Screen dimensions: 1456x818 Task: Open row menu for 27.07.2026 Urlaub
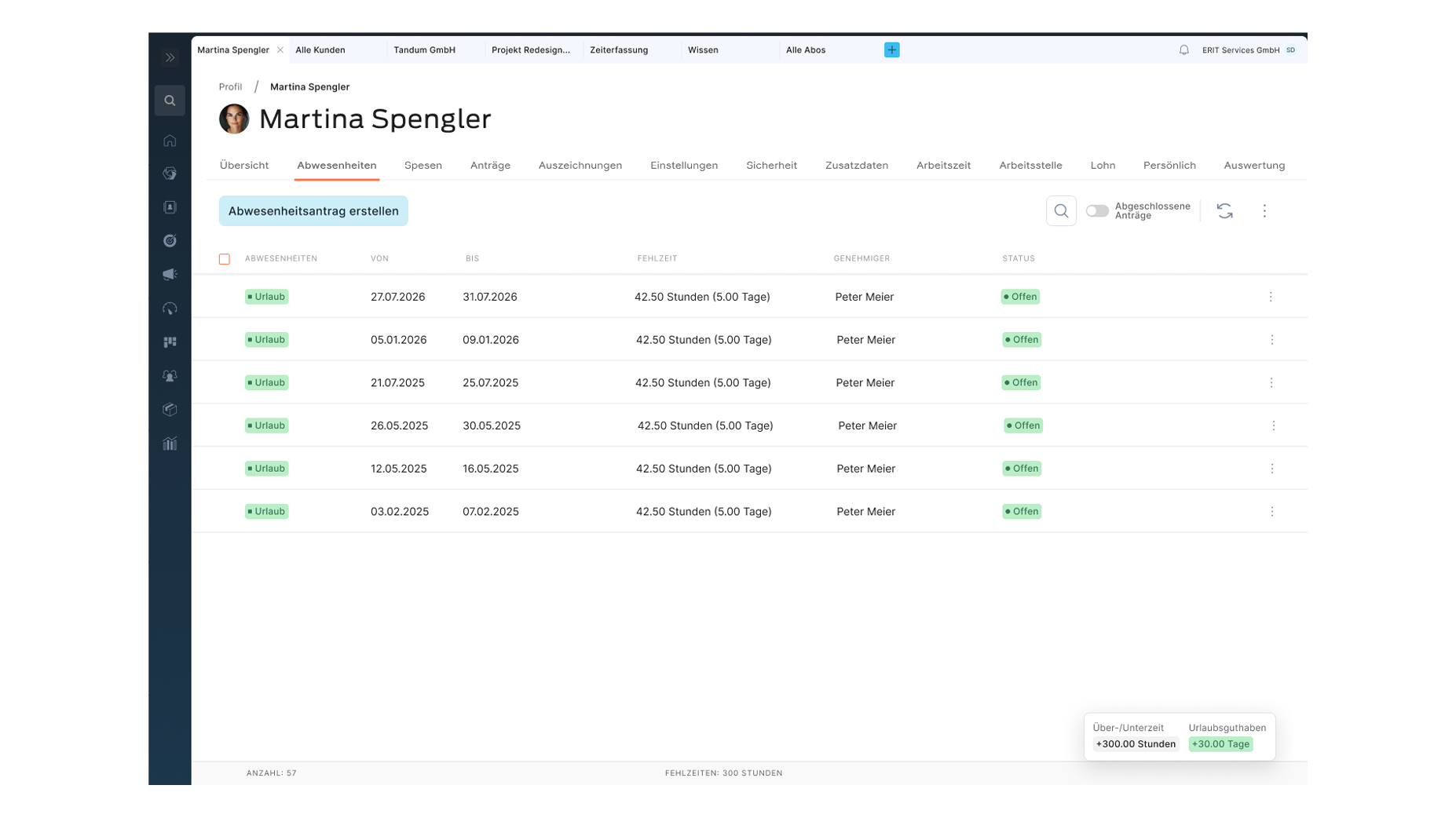[x=1270, y=297]
